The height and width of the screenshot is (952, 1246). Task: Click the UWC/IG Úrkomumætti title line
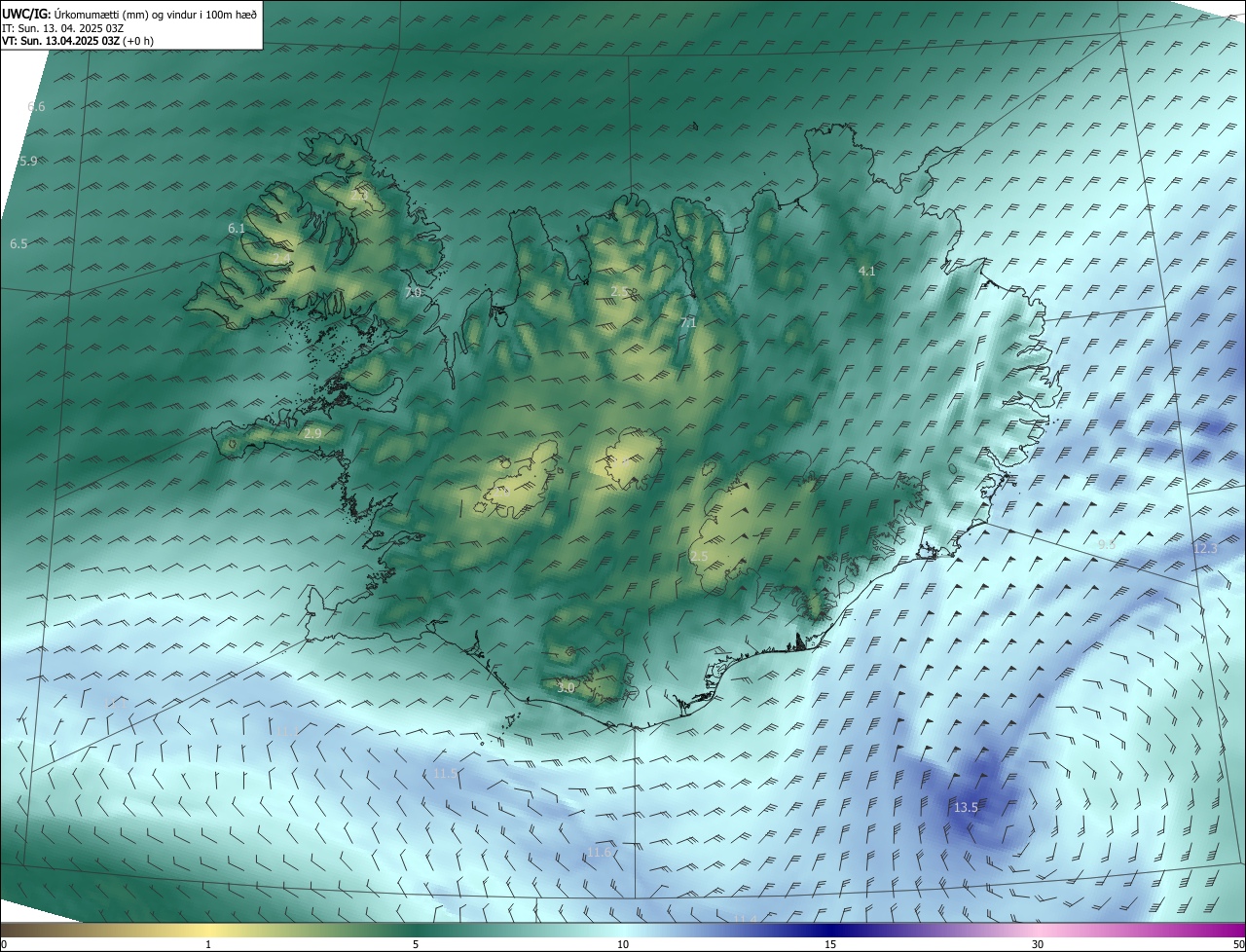coord(129,14)
